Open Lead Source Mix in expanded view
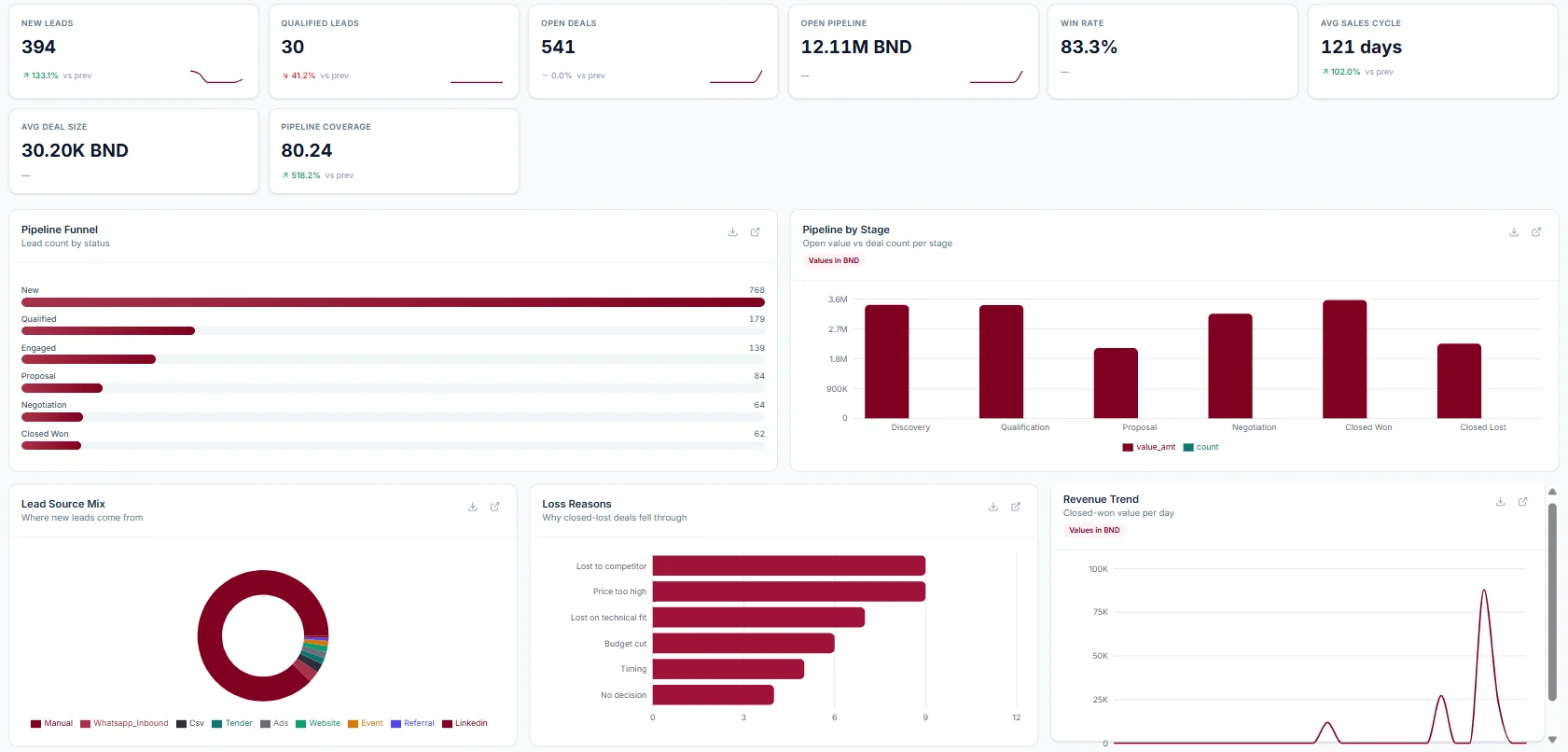This screenshot has height=752, width=1568. (495, 507)
